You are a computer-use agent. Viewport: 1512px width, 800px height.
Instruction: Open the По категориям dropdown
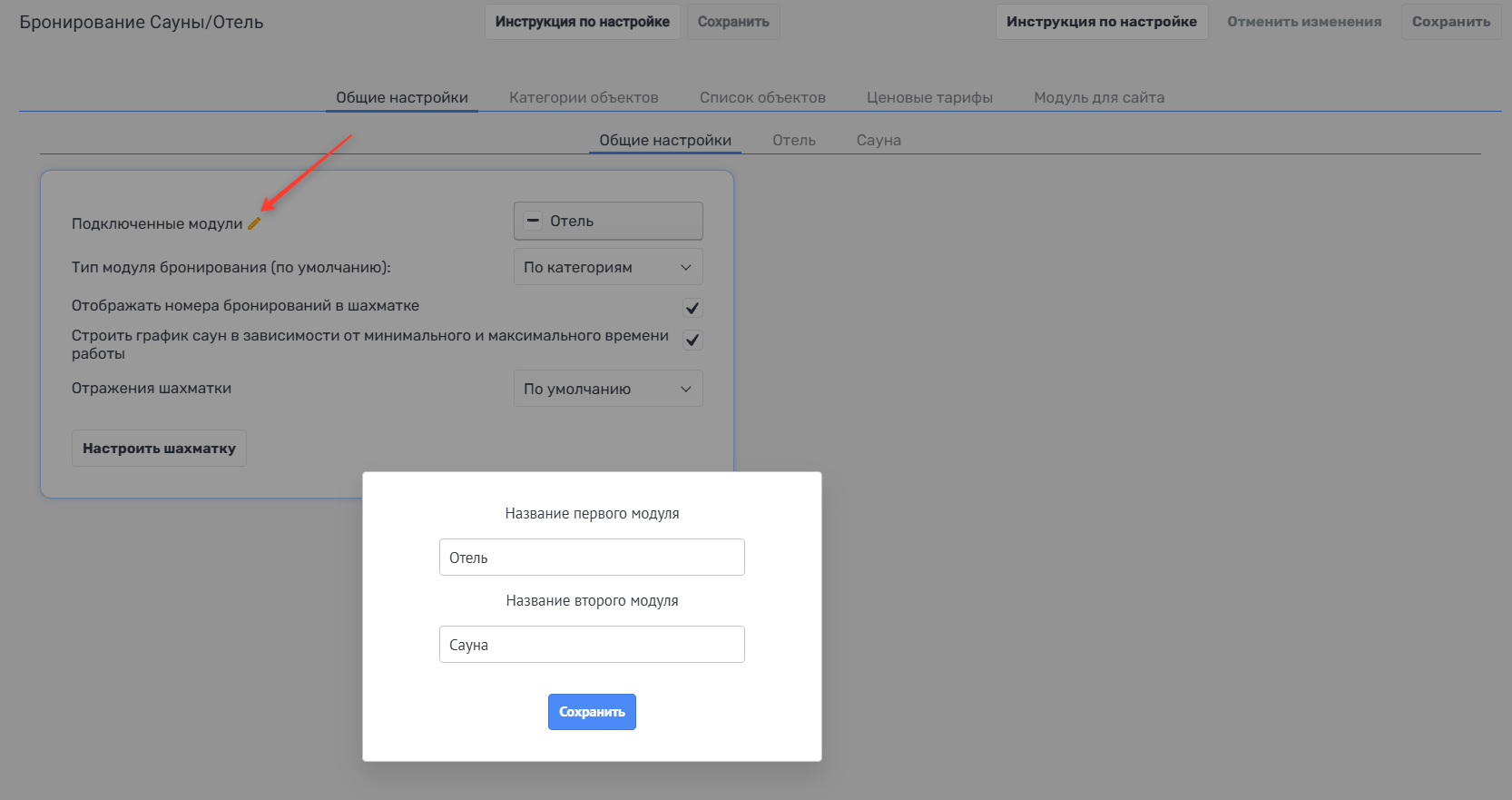(x=608, y=267)
